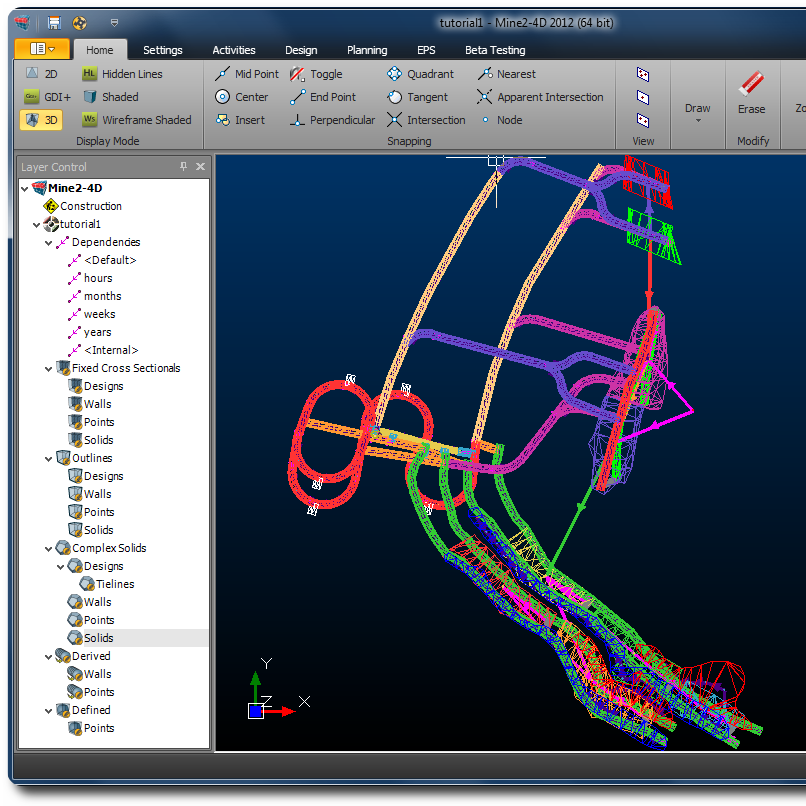Collapse the Mine2-4D root node
Image resolution: width=806 pixels, height=806 pixels.
(x=24, y=189)
